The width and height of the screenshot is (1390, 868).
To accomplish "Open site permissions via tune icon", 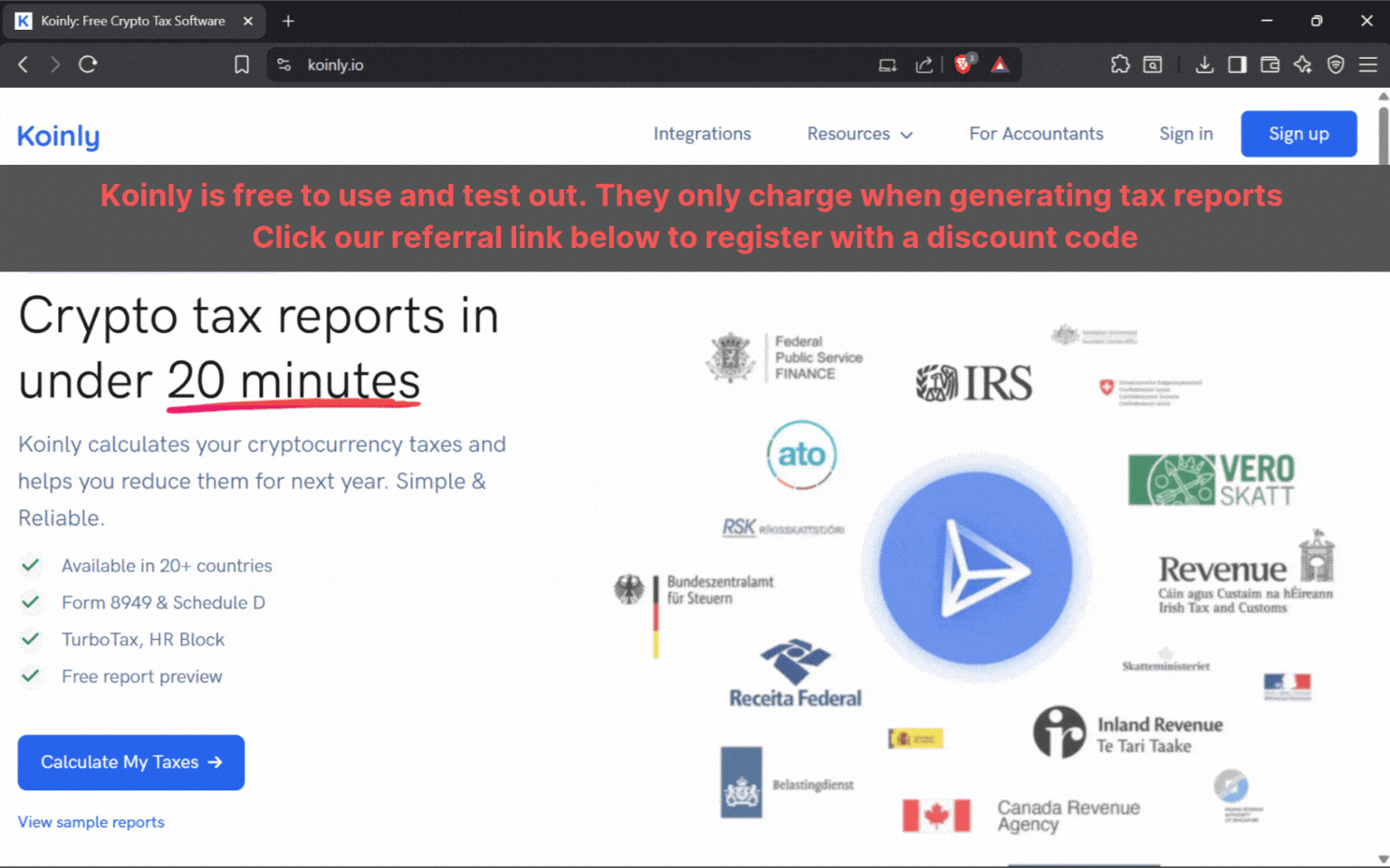I will click(283, 64).
